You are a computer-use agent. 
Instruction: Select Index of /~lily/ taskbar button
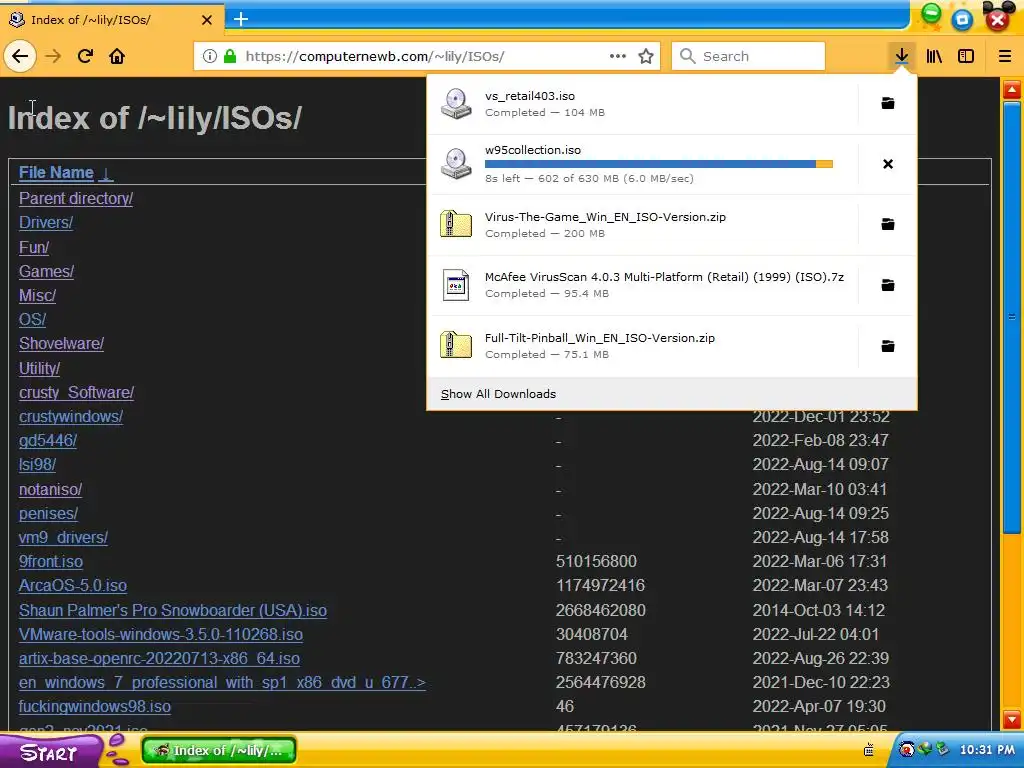coord(219,751)
